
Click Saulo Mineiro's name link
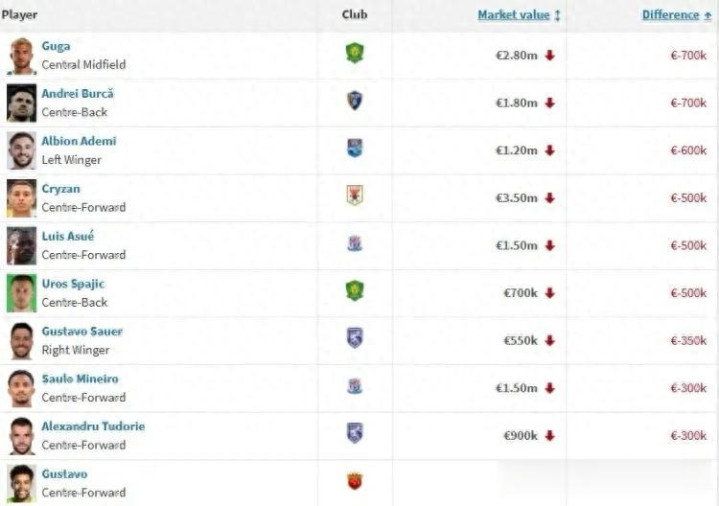coord(80,379)
